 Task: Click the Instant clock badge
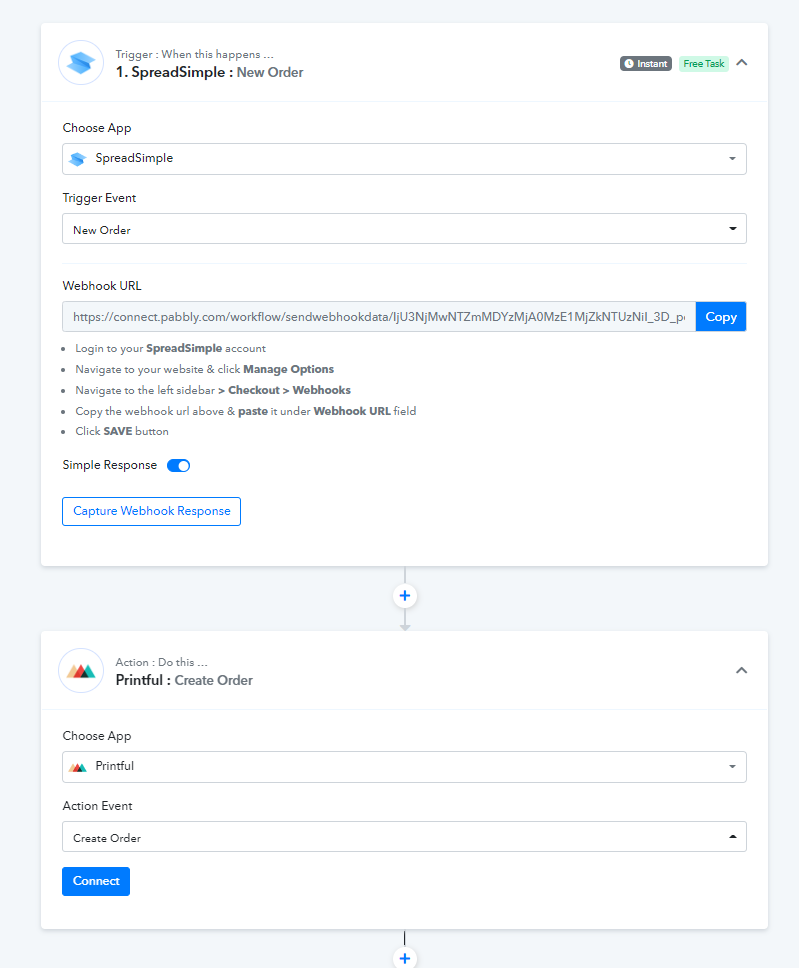pyautogui.click(x=646, y=64)
